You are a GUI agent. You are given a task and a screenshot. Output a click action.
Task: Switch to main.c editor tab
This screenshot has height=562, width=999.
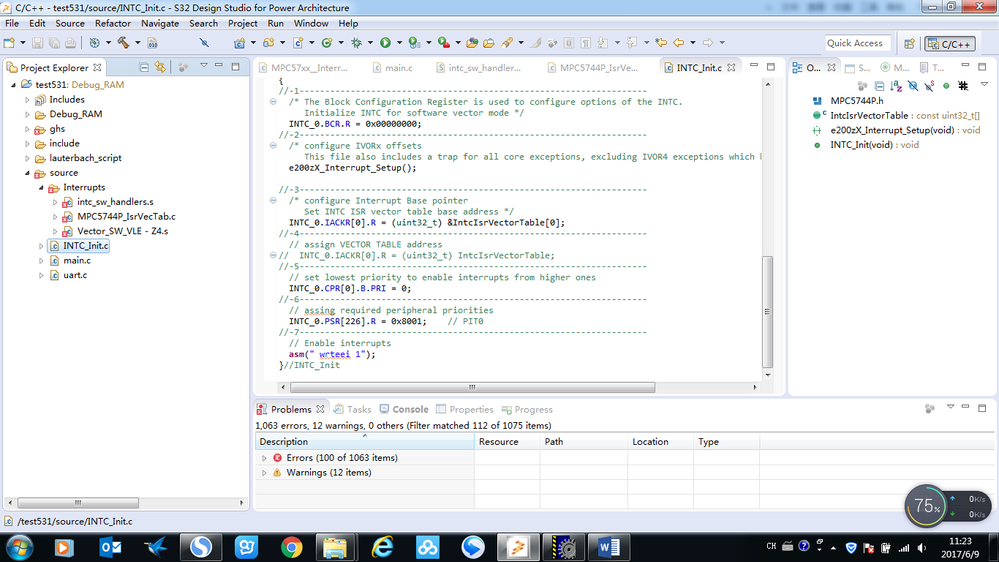click(x=392, y=68)
